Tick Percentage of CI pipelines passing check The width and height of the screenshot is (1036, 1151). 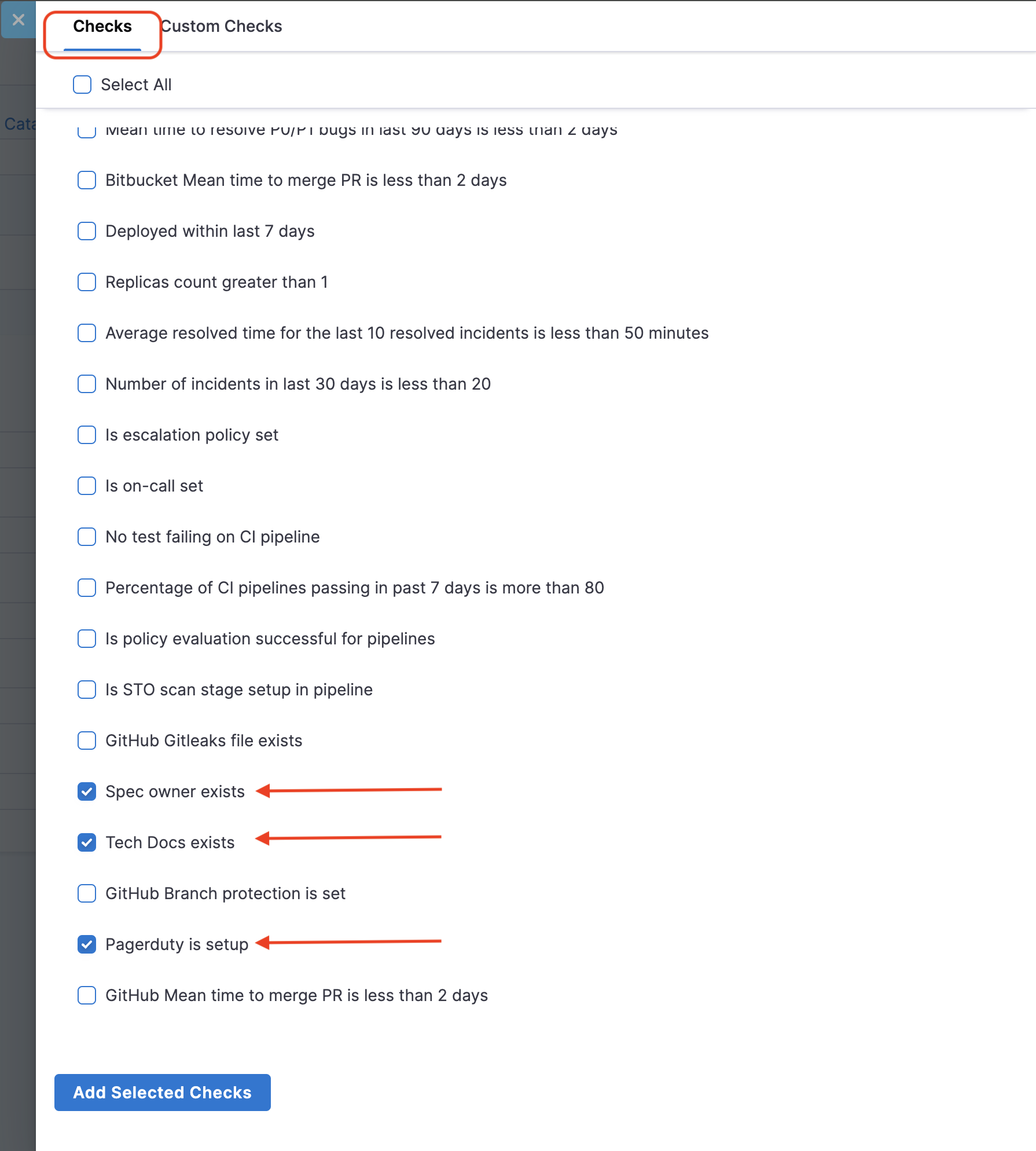[87, 588]
